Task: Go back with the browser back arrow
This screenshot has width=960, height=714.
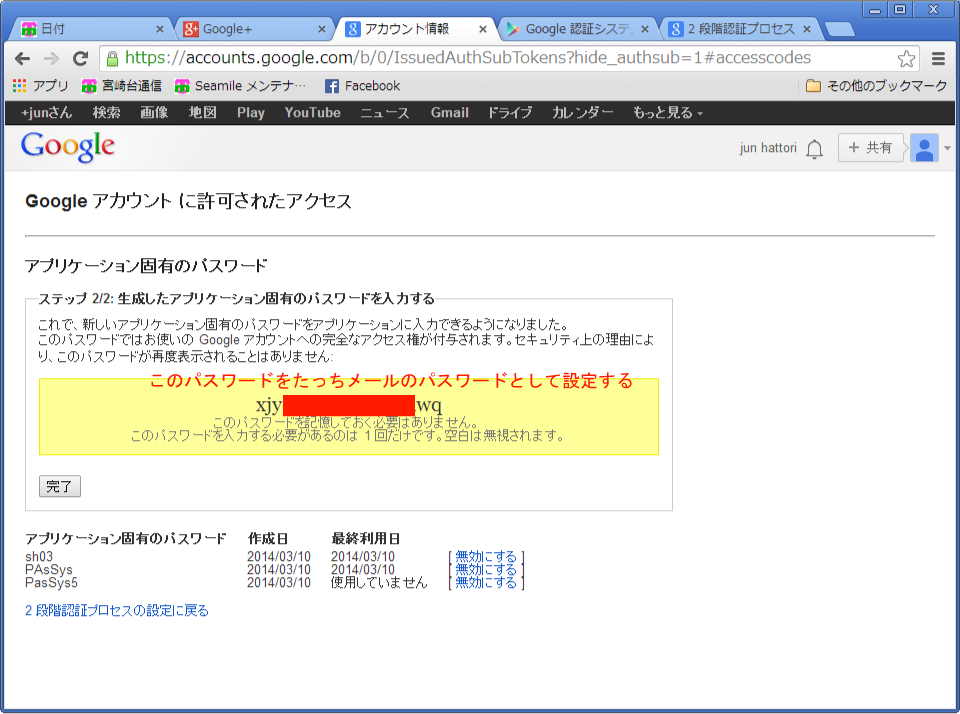Action: point(23,58)
